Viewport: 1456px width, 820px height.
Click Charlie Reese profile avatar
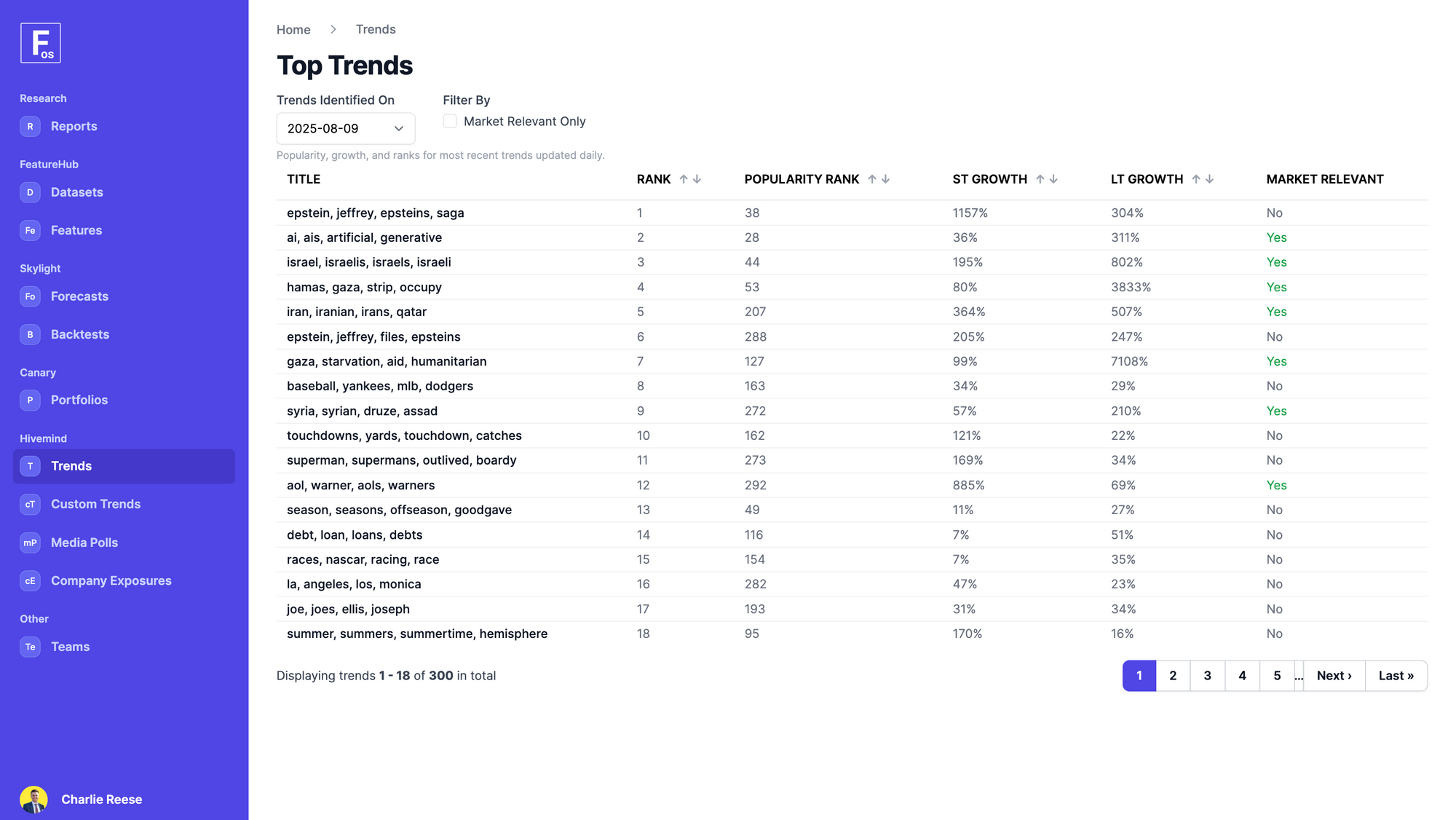pyautogui.click(x=33, y=799)
